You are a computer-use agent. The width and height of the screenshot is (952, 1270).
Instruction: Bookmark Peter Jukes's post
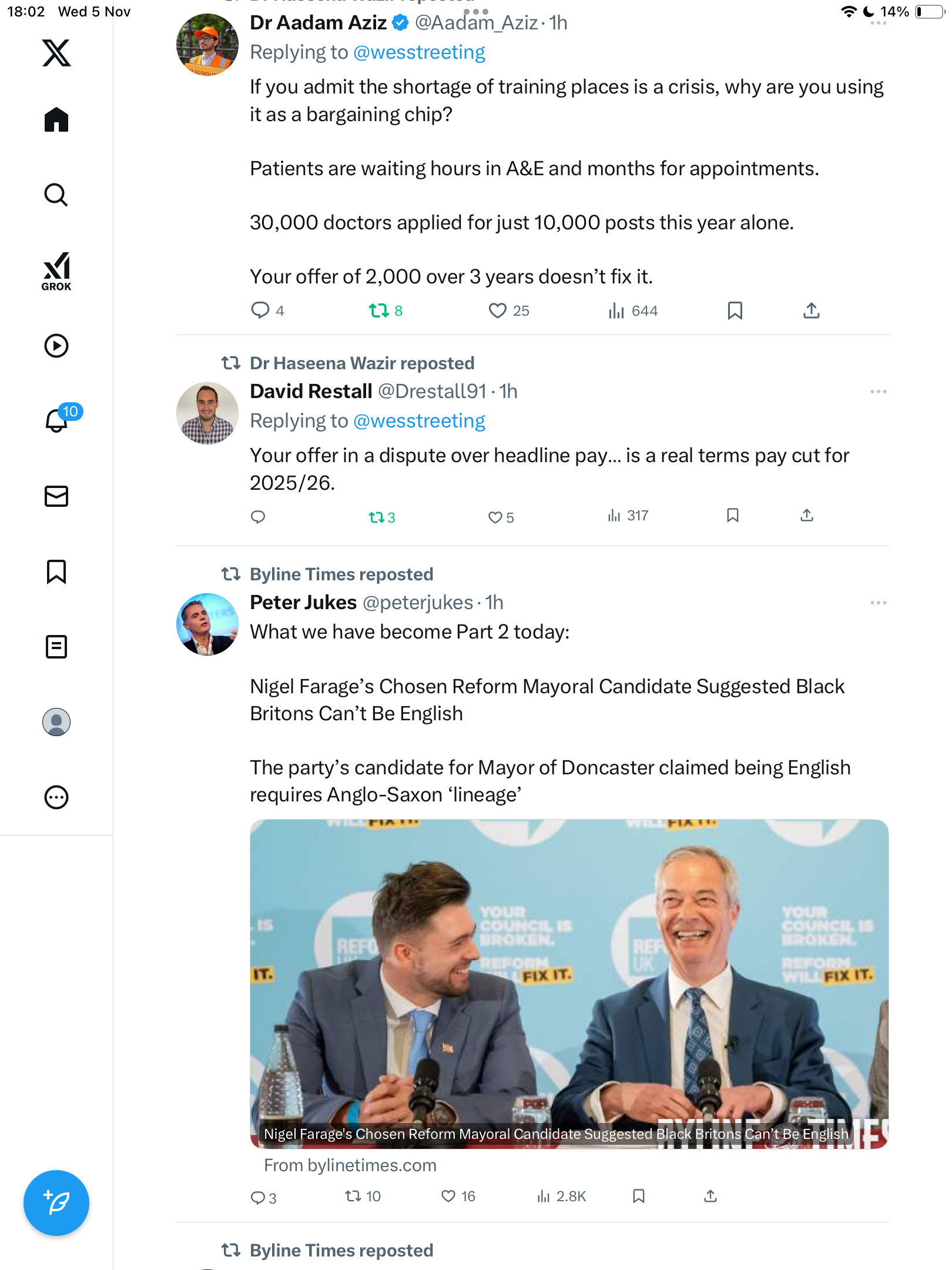point(639,1196)
